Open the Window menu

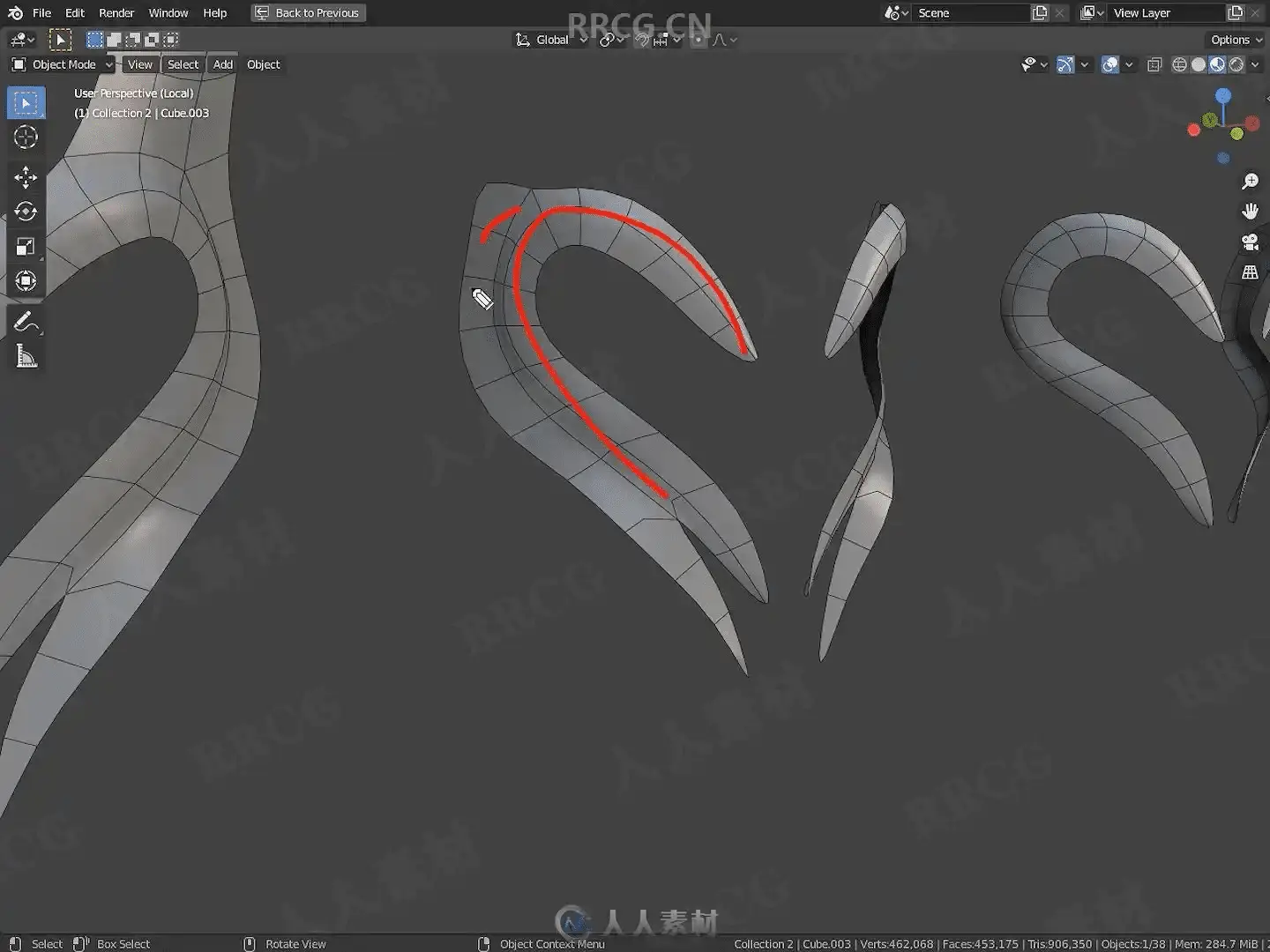[x=168, y=13]
